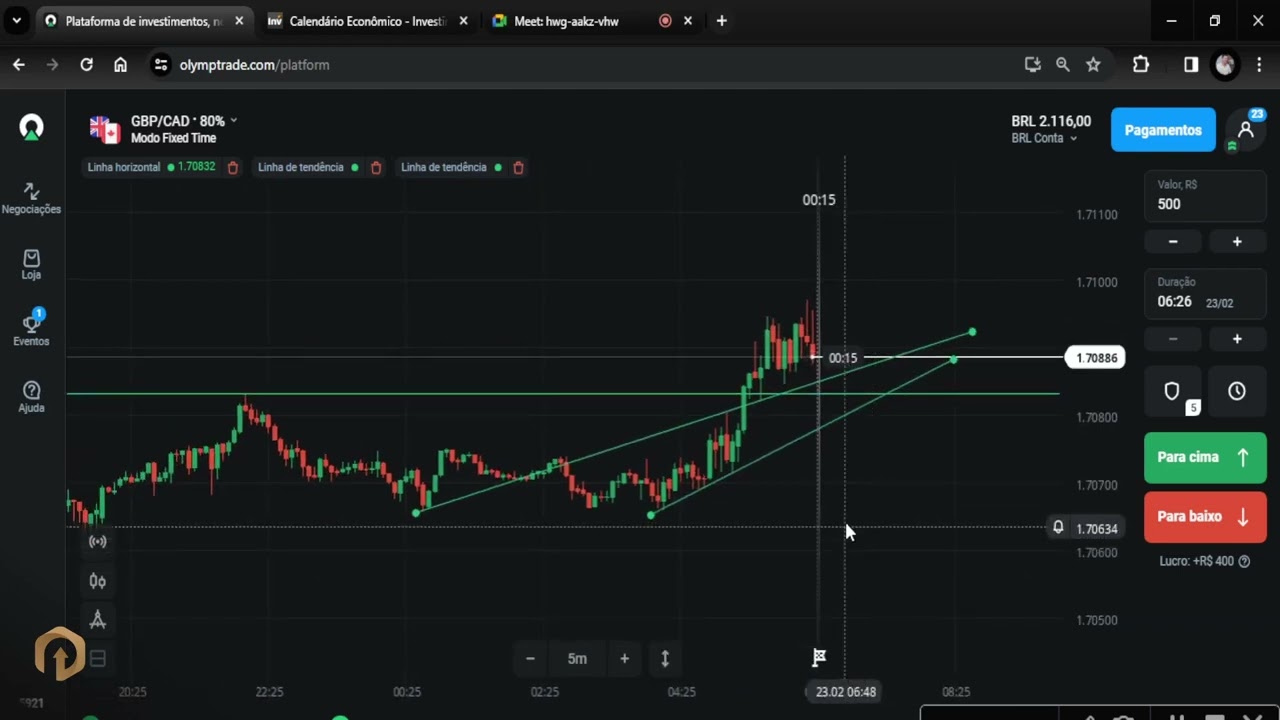Open a new browser tab

[x=722, y=21]
